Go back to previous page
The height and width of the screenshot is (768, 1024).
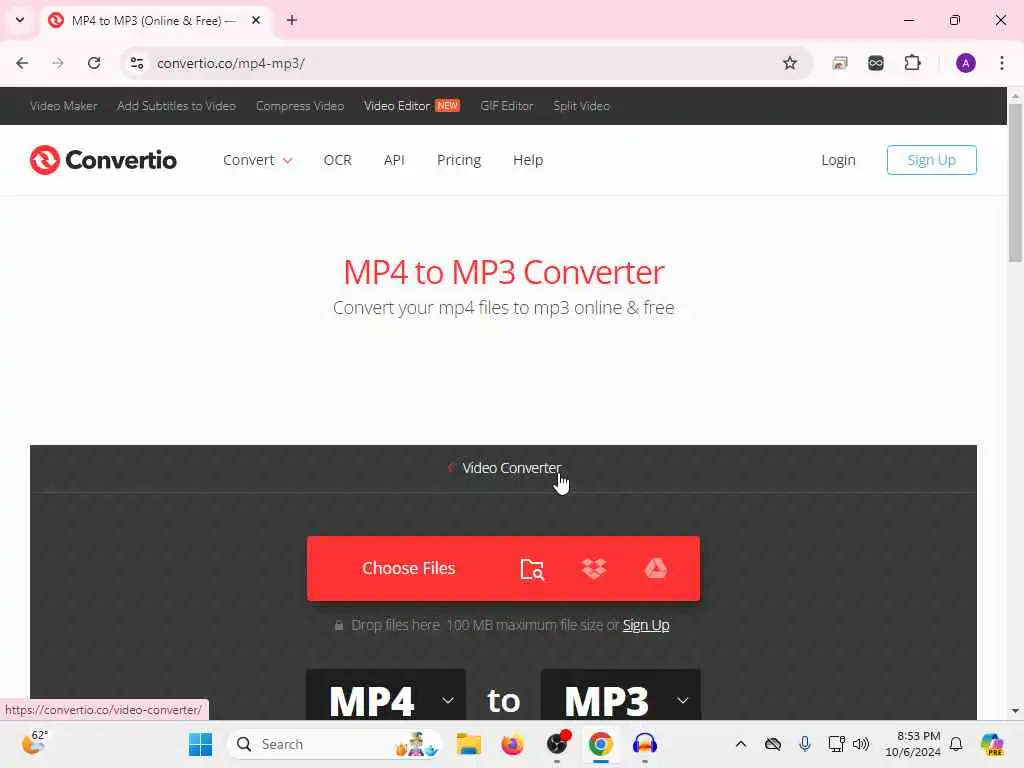click(x=22, y=63)
